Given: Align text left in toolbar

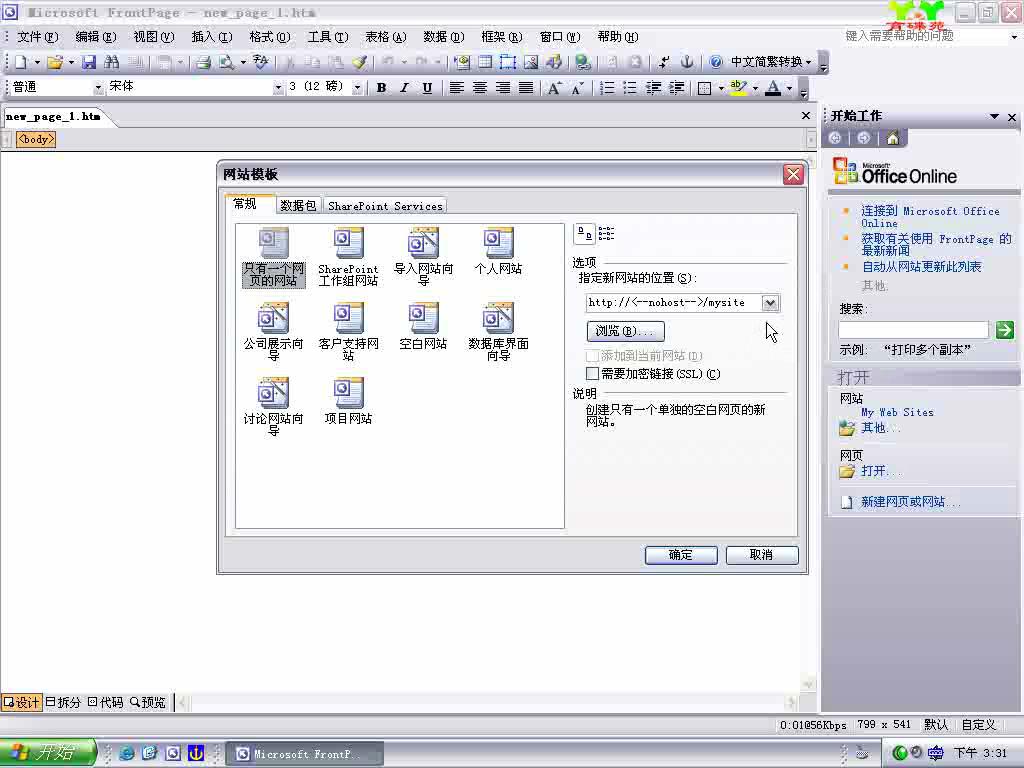Looking at the screenshot, I should click(x=456, y=88).
